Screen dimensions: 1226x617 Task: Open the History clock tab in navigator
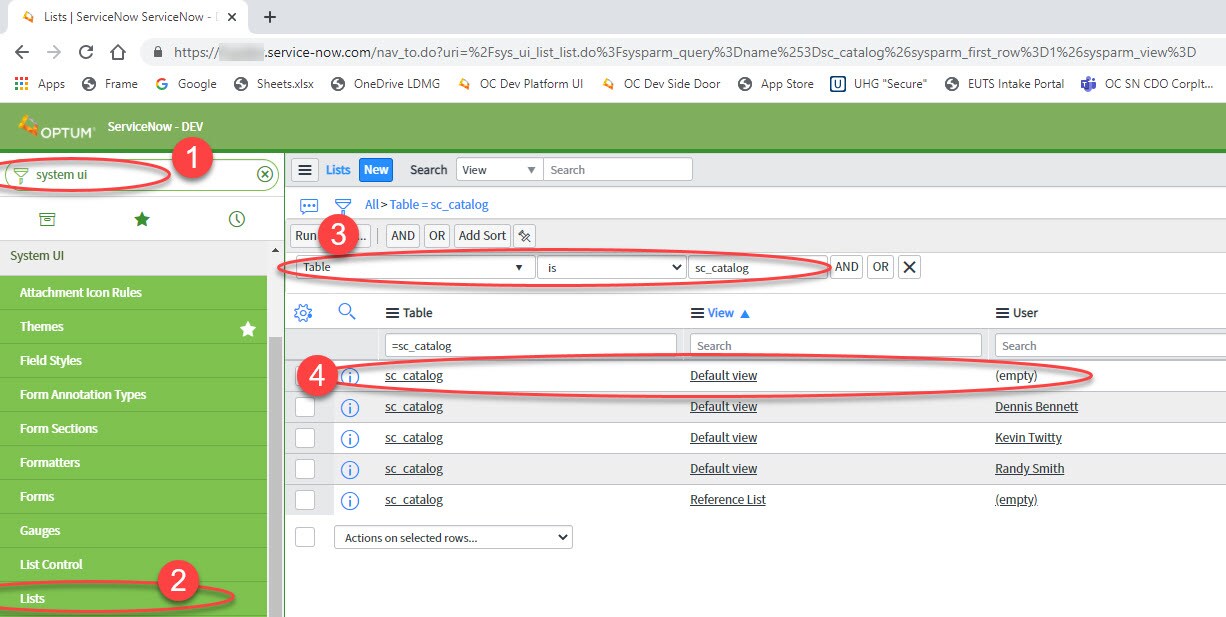tap(236, 218)
